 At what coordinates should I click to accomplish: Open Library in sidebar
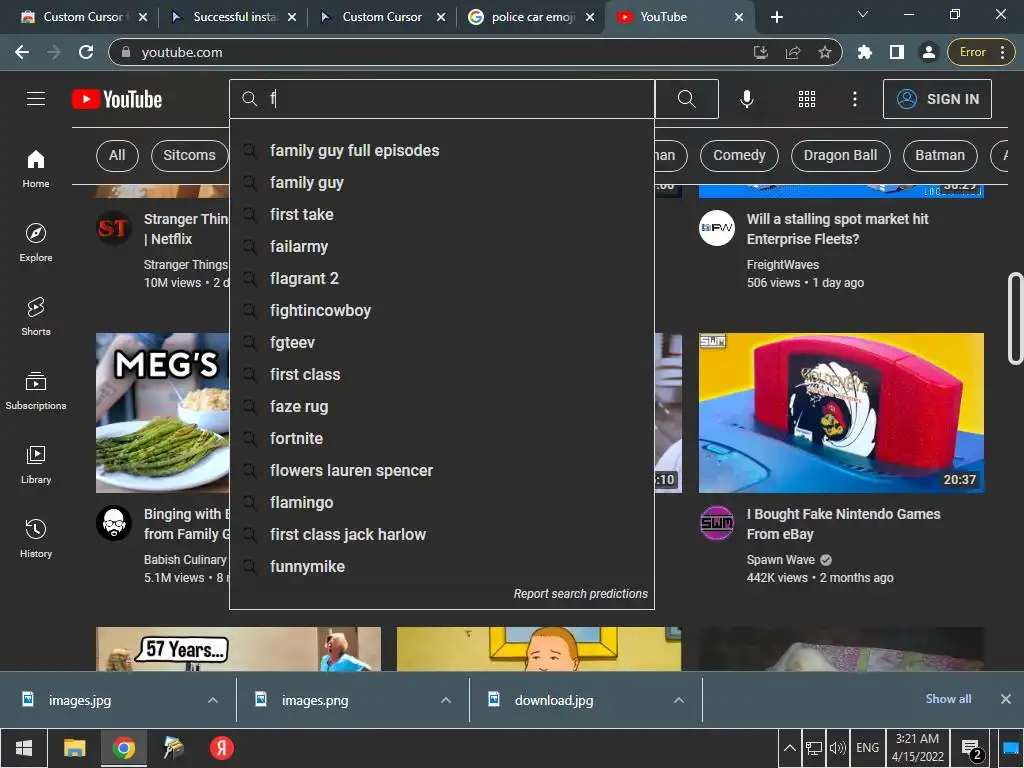pyautogui.click(x=36, y=464)
